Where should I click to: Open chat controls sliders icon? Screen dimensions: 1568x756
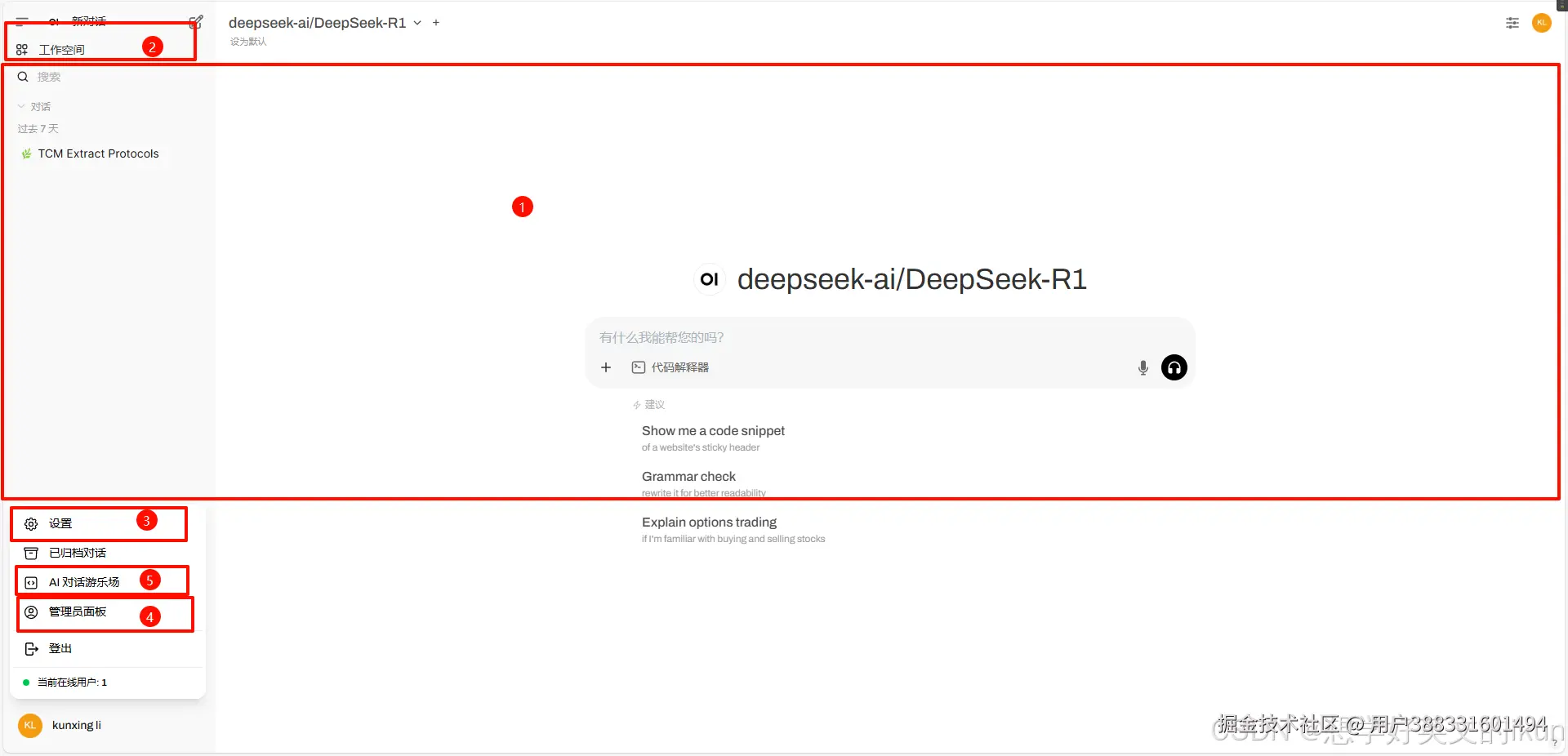pos(1512,23)
